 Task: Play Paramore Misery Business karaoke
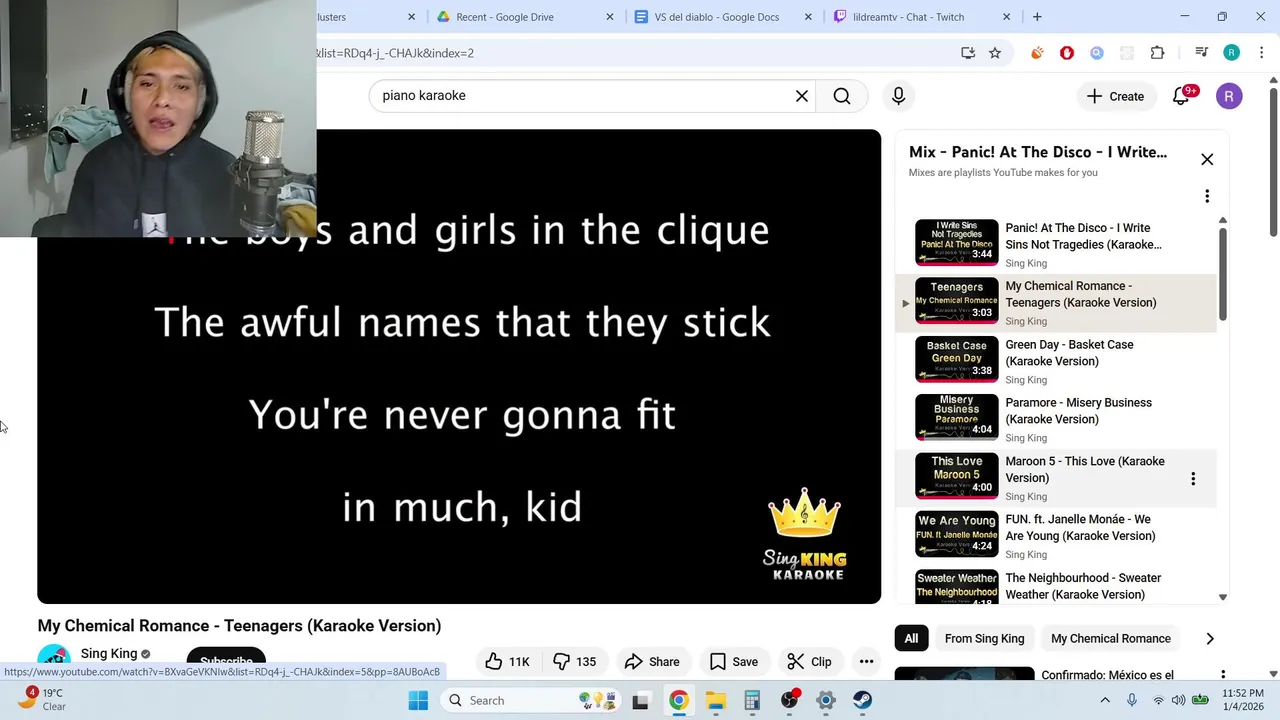[1055, 419]
